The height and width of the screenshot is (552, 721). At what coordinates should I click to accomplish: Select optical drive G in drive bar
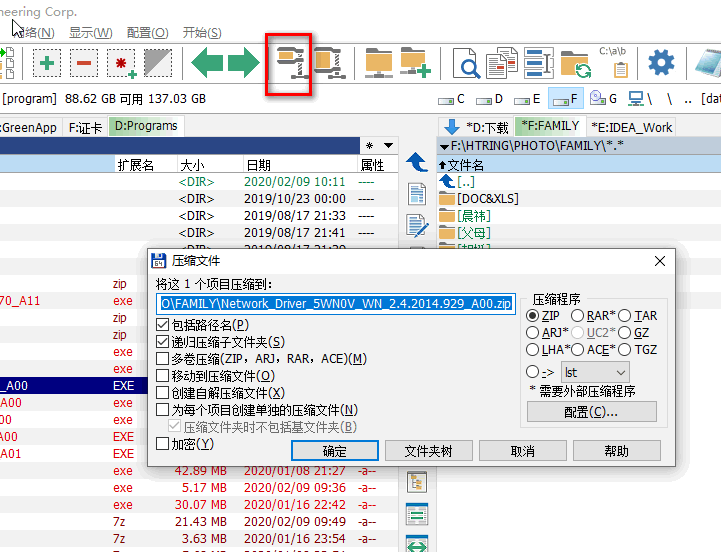pos(603,98)
